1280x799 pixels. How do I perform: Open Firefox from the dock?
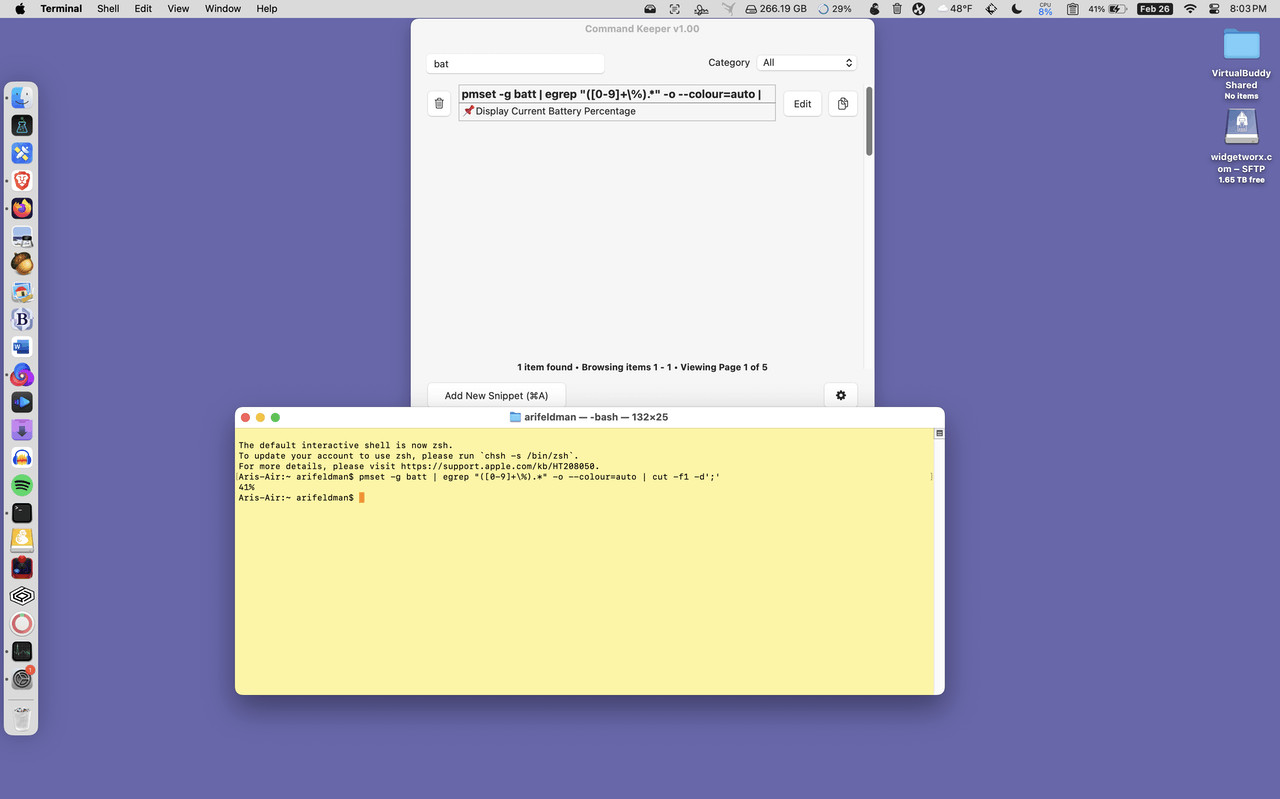pos(22,208)
